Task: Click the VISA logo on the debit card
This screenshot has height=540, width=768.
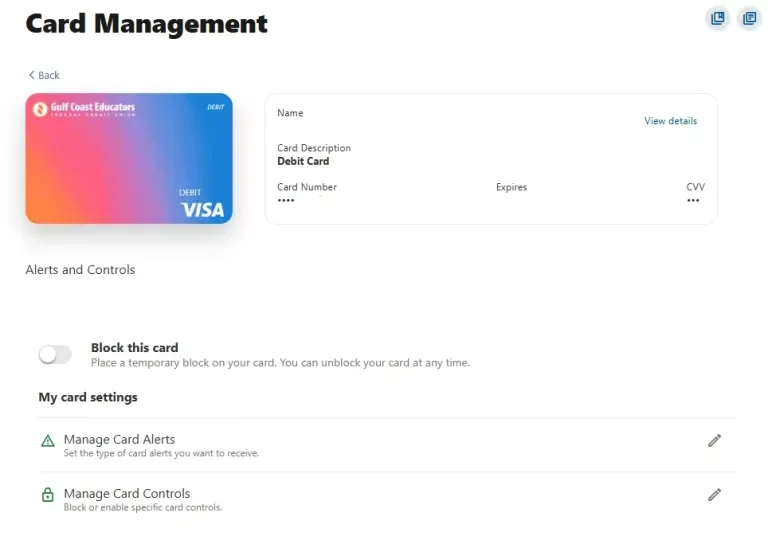Action: [x=203, y=210]
